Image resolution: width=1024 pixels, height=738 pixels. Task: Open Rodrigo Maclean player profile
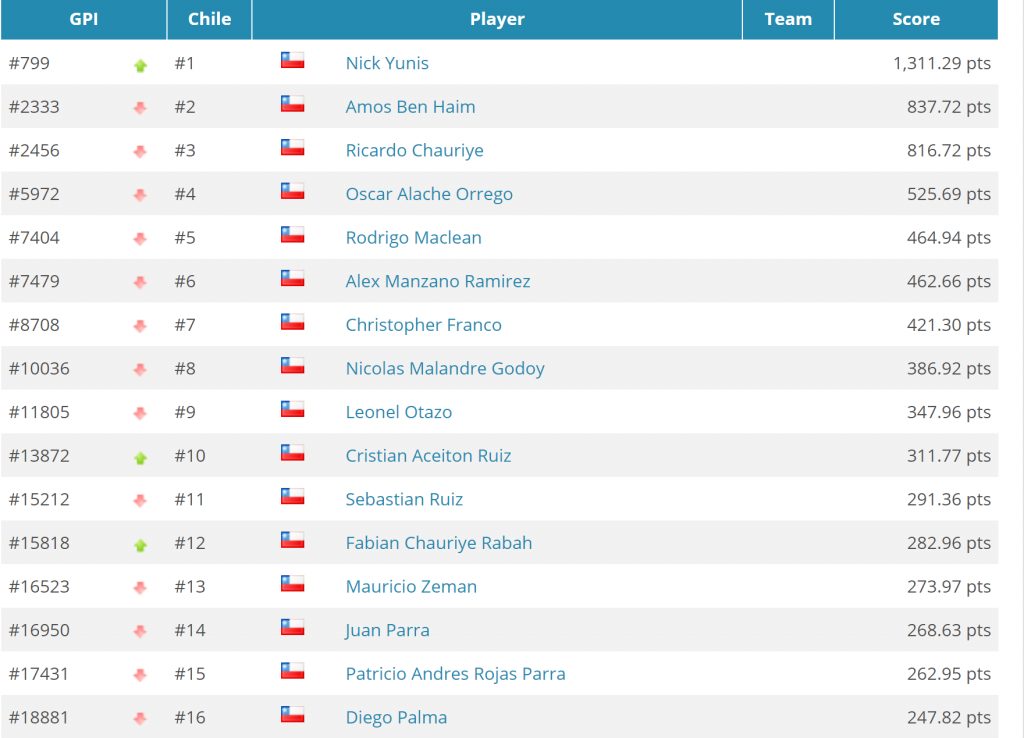413,238
